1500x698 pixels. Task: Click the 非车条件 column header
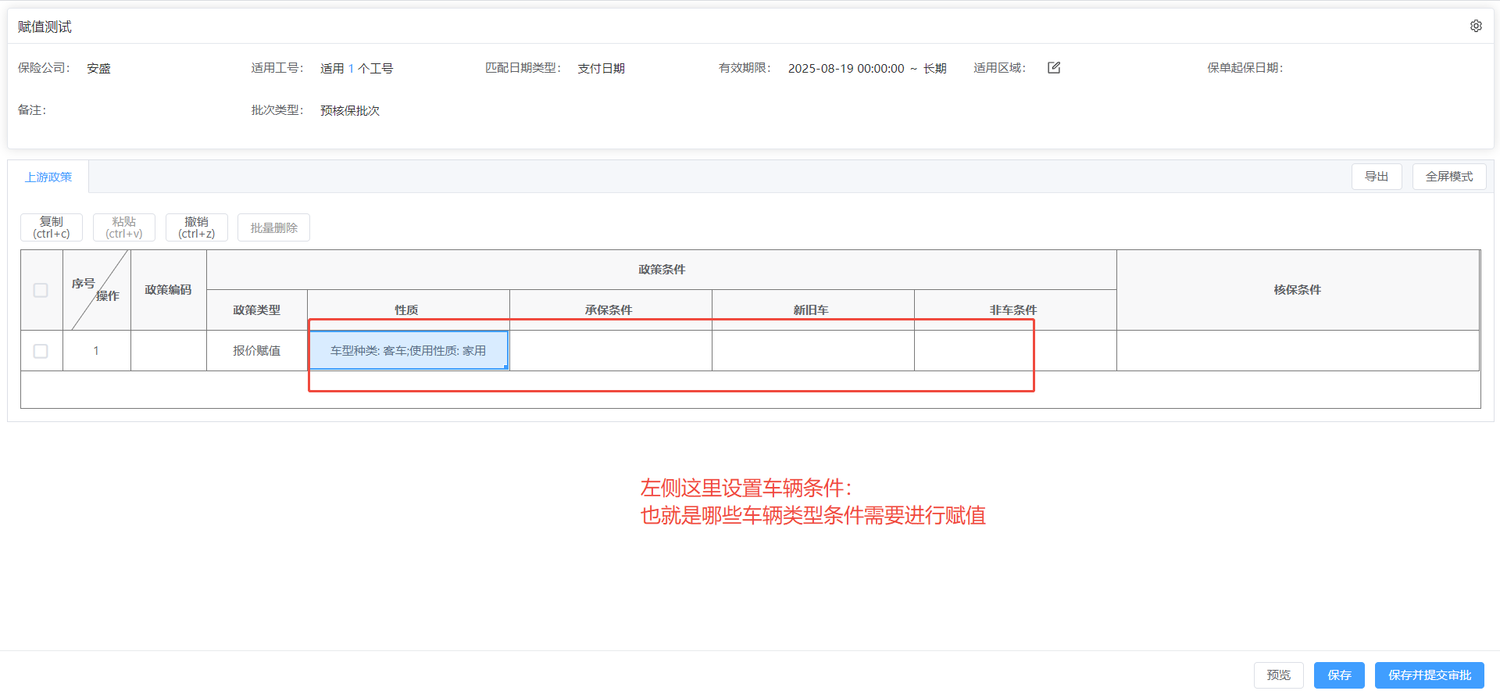1015,310
